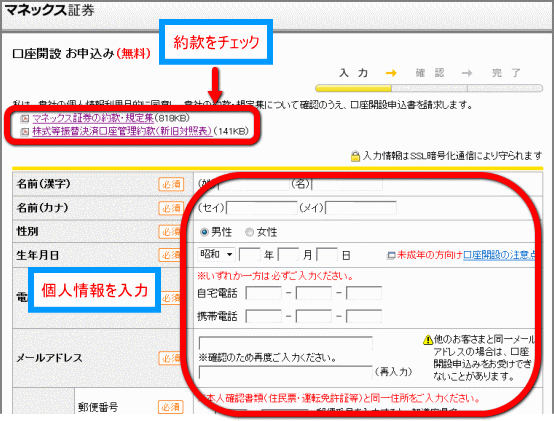
Task: Click first 自宅電話 number box
Action: [x=264, y=293]
